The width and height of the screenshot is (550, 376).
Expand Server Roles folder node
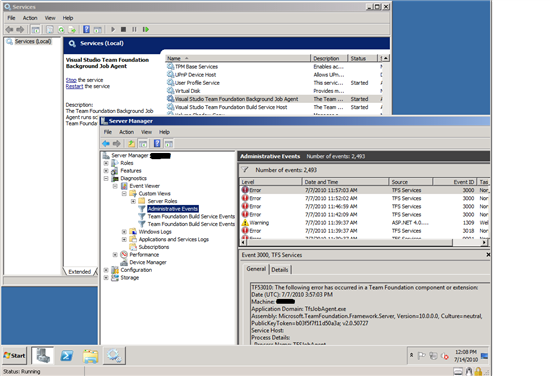tap(133, 201)
